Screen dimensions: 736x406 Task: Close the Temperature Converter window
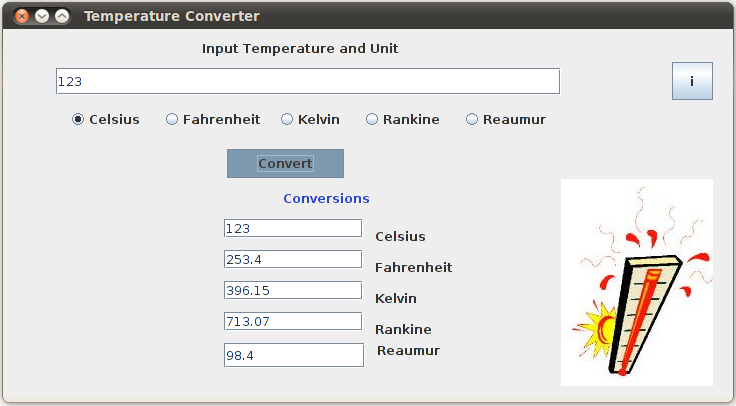(22, 16)
